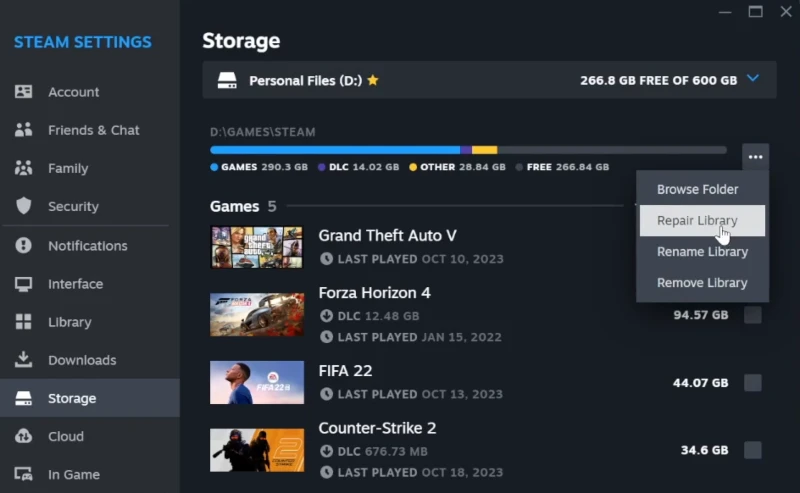Click clock icon next to GTA V last played
This screenshot has height=493, width=800.
click(327, 259)
